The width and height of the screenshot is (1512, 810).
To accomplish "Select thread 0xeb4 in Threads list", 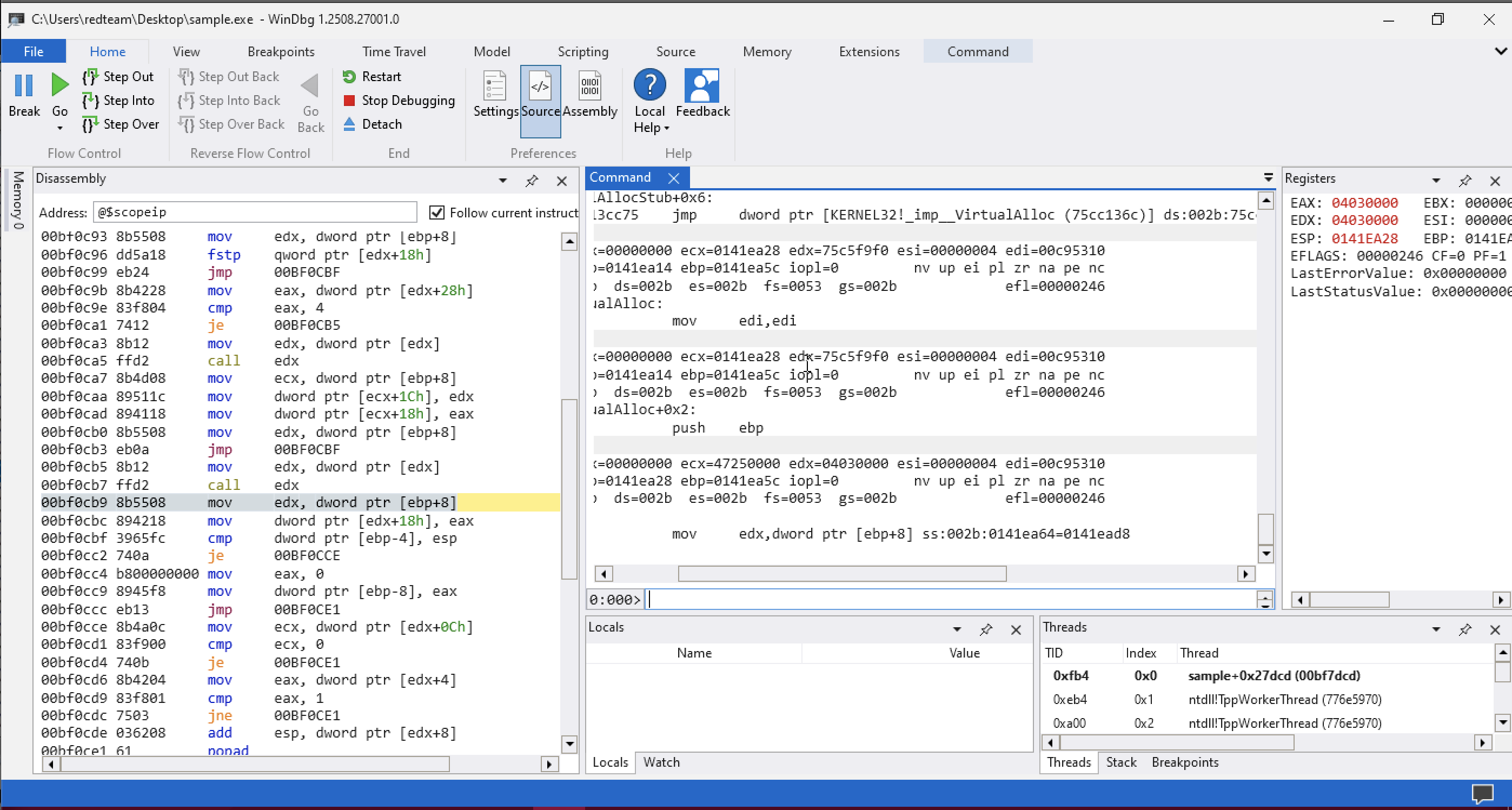I will coord(1268,700).
